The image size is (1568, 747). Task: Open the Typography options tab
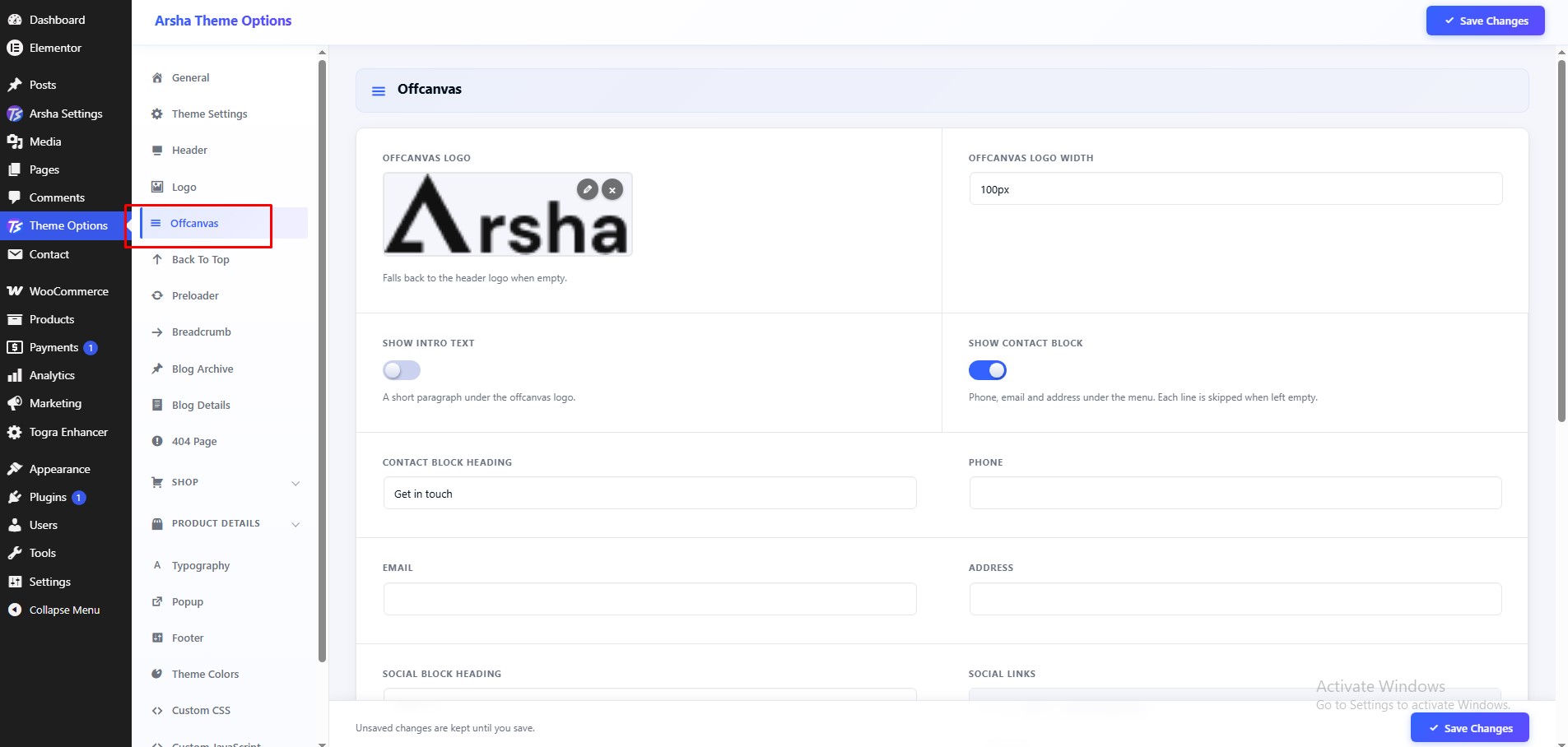pyautogui.click(x=224, y=565)
